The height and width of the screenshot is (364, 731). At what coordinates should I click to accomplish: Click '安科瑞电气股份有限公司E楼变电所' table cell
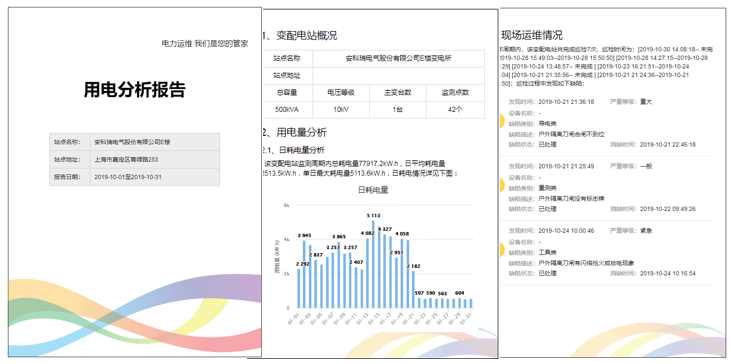tap(398, 59)
